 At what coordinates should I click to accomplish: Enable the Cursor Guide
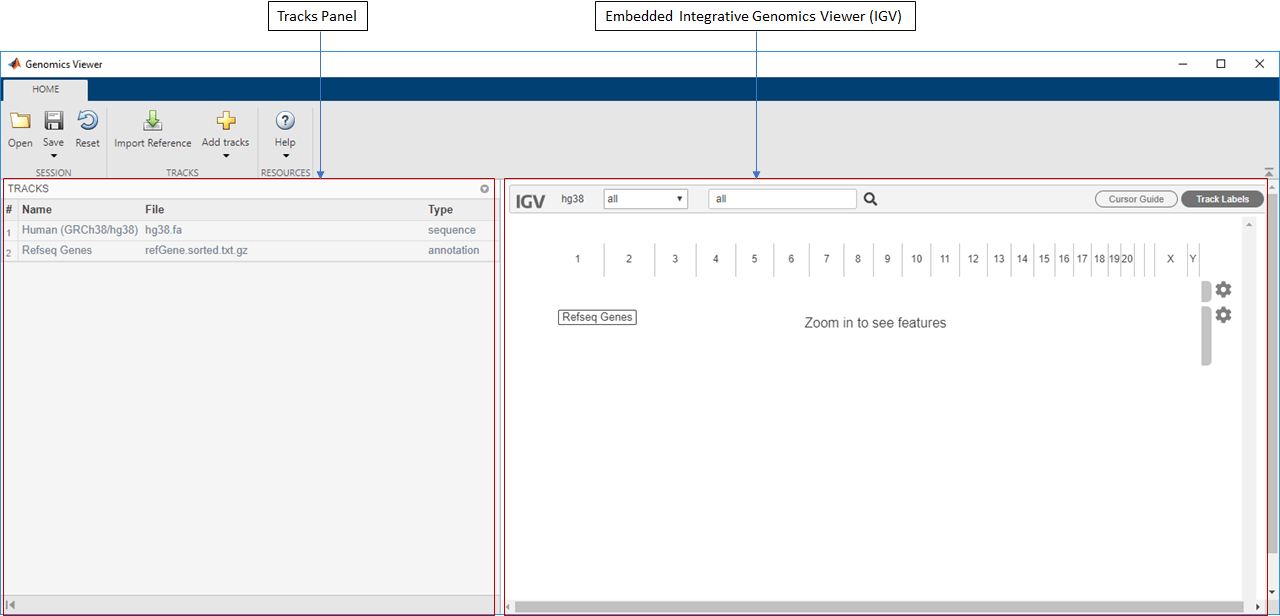tap(1136, 198)
